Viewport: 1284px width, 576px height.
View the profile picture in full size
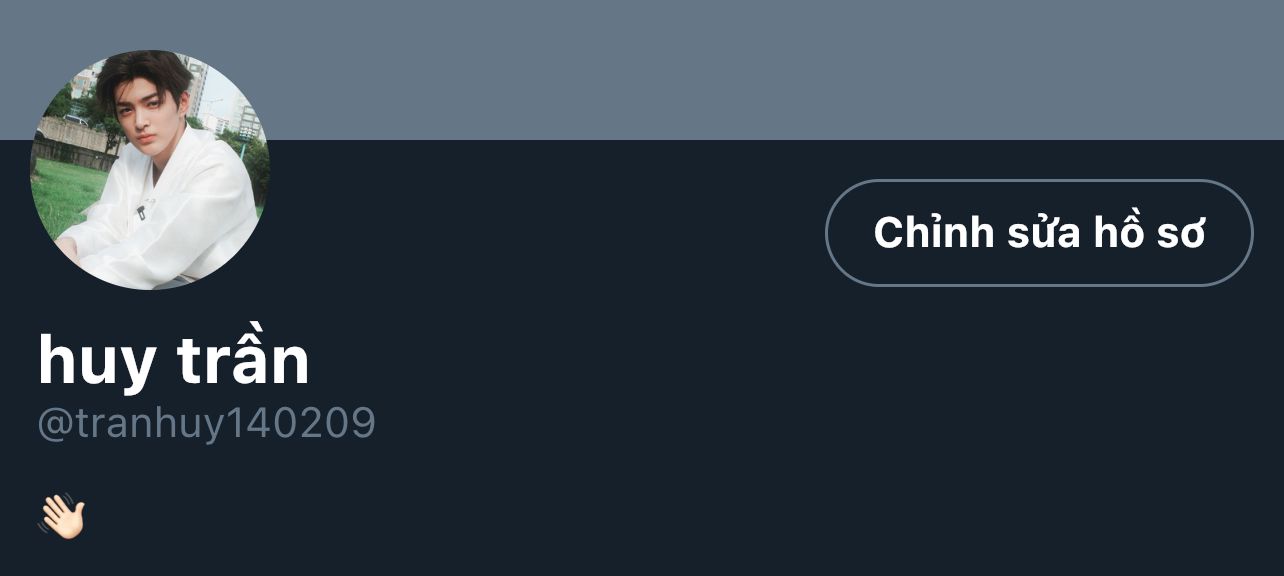[x=150, y=170]
